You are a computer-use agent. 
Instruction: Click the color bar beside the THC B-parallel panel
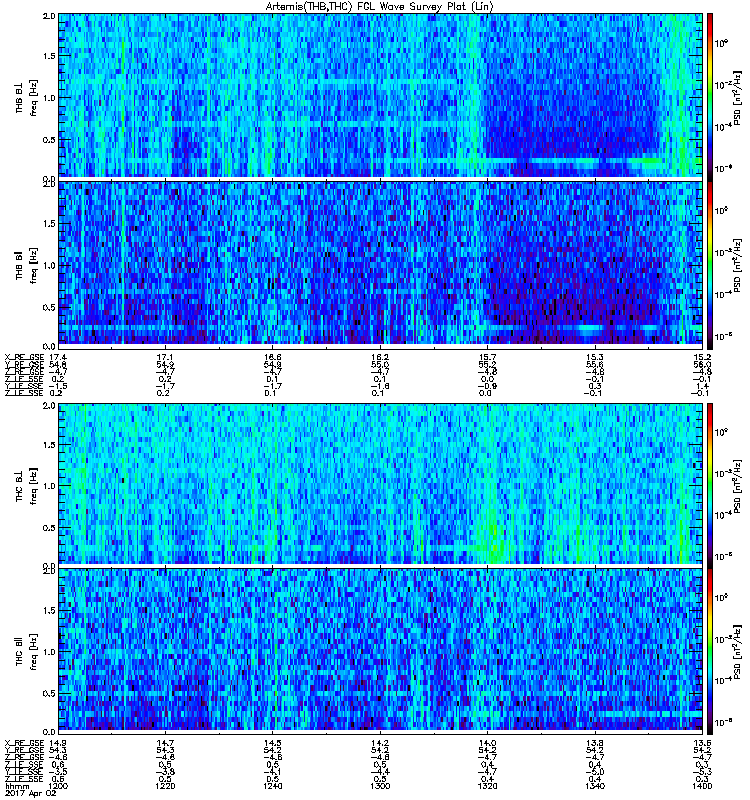point(710,652)
